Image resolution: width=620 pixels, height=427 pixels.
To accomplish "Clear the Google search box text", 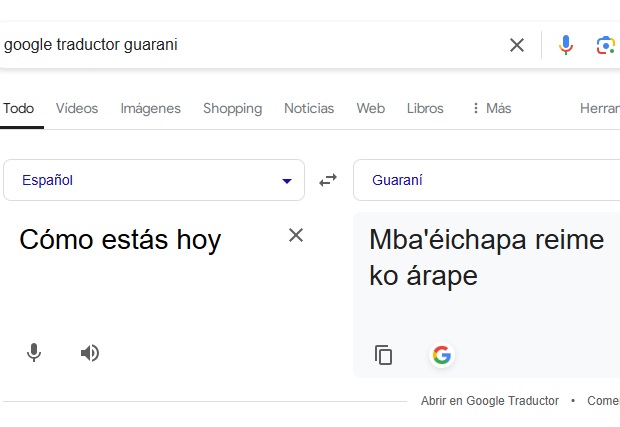I will point(517,45).
